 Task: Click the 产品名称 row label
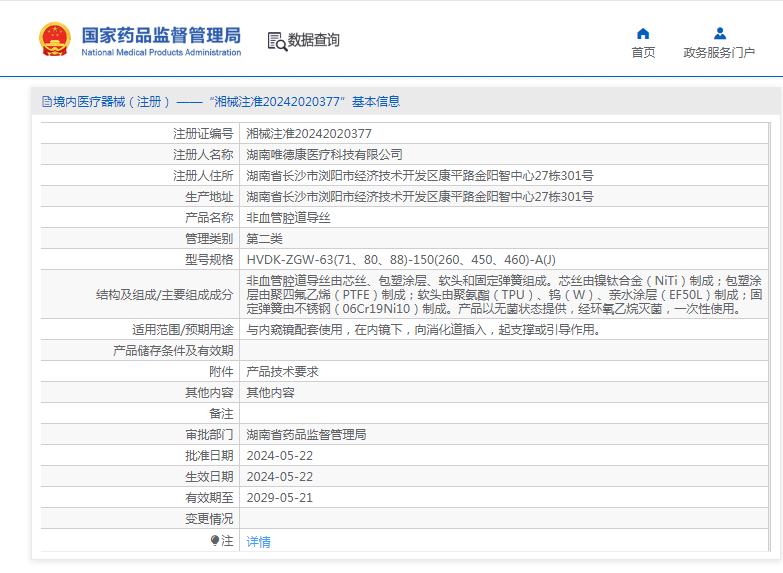tap(209, 218)
